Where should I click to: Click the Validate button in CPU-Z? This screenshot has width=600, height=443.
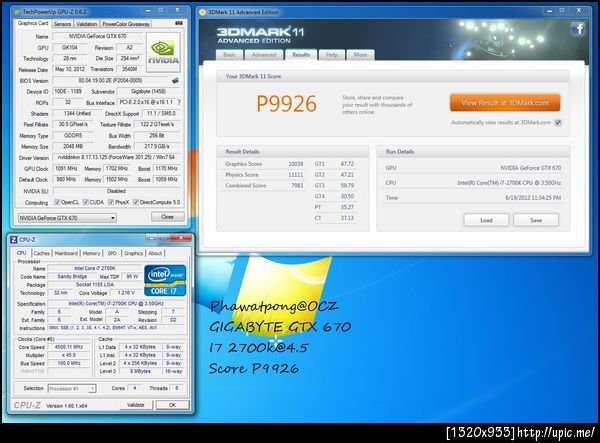[x=136, y=405]
